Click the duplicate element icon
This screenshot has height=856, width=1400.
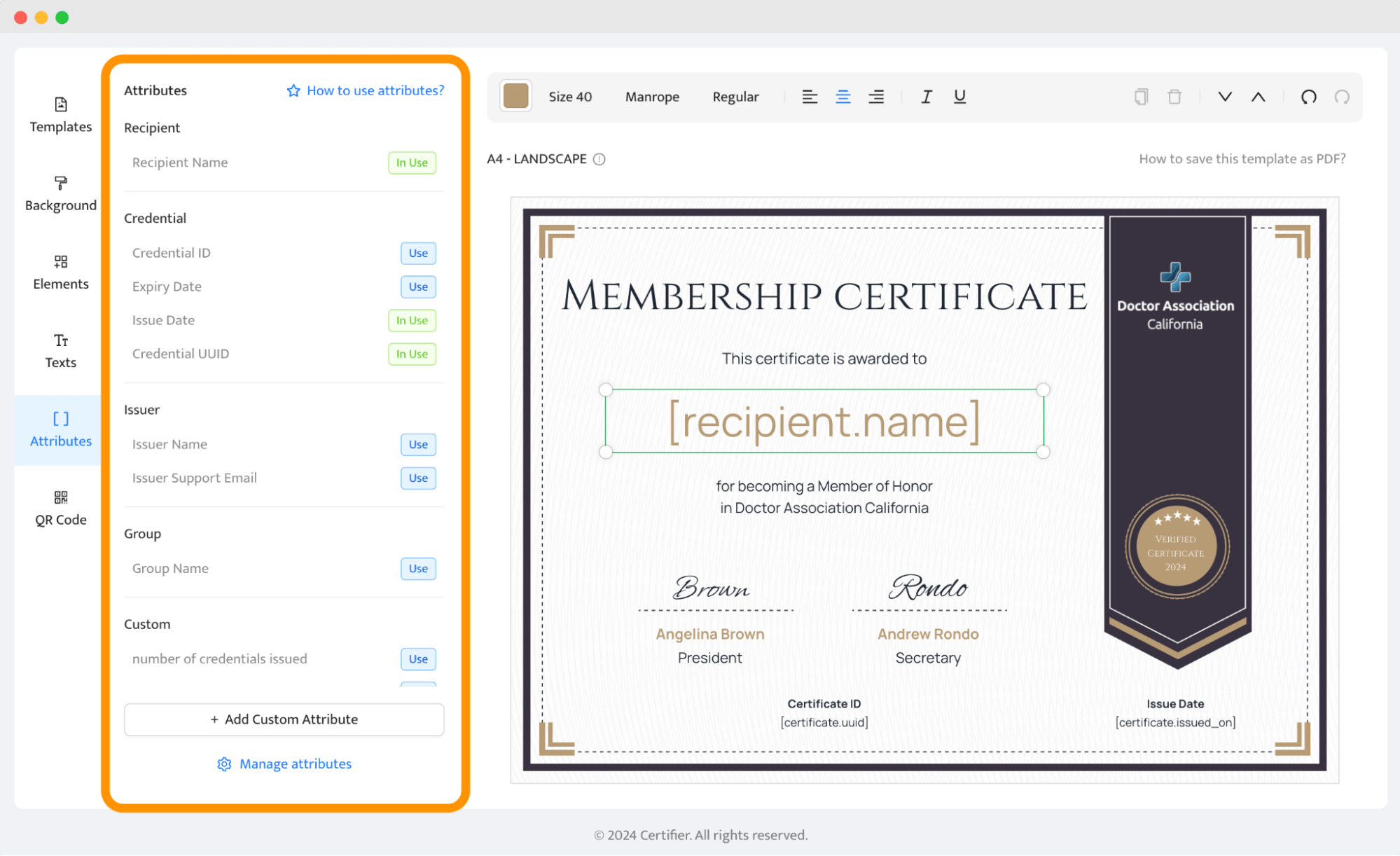click(x=1141, y=97)
